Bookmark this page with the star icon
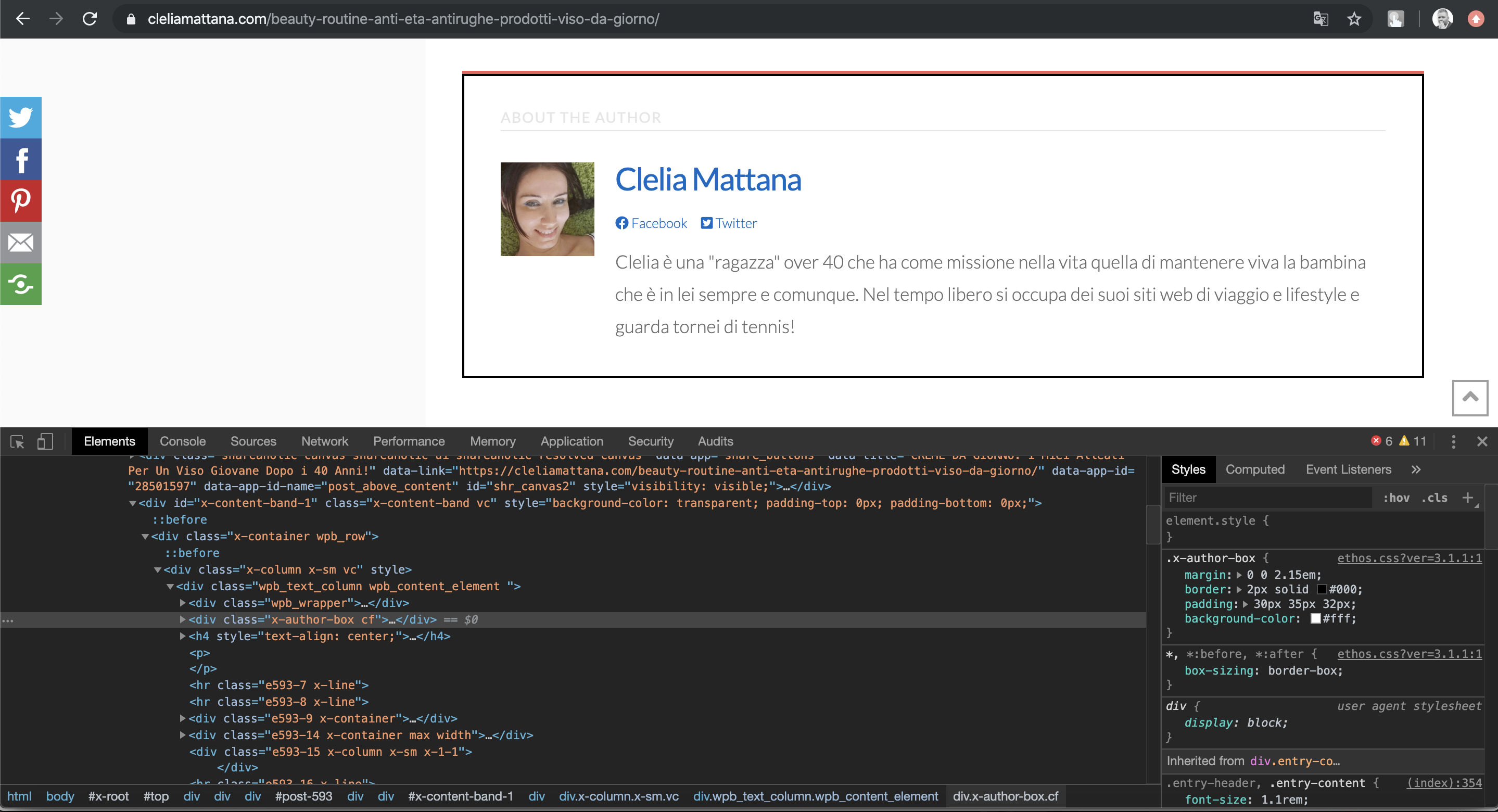The width and height of the screenshot is (1498, 812). click(1354, 19)
